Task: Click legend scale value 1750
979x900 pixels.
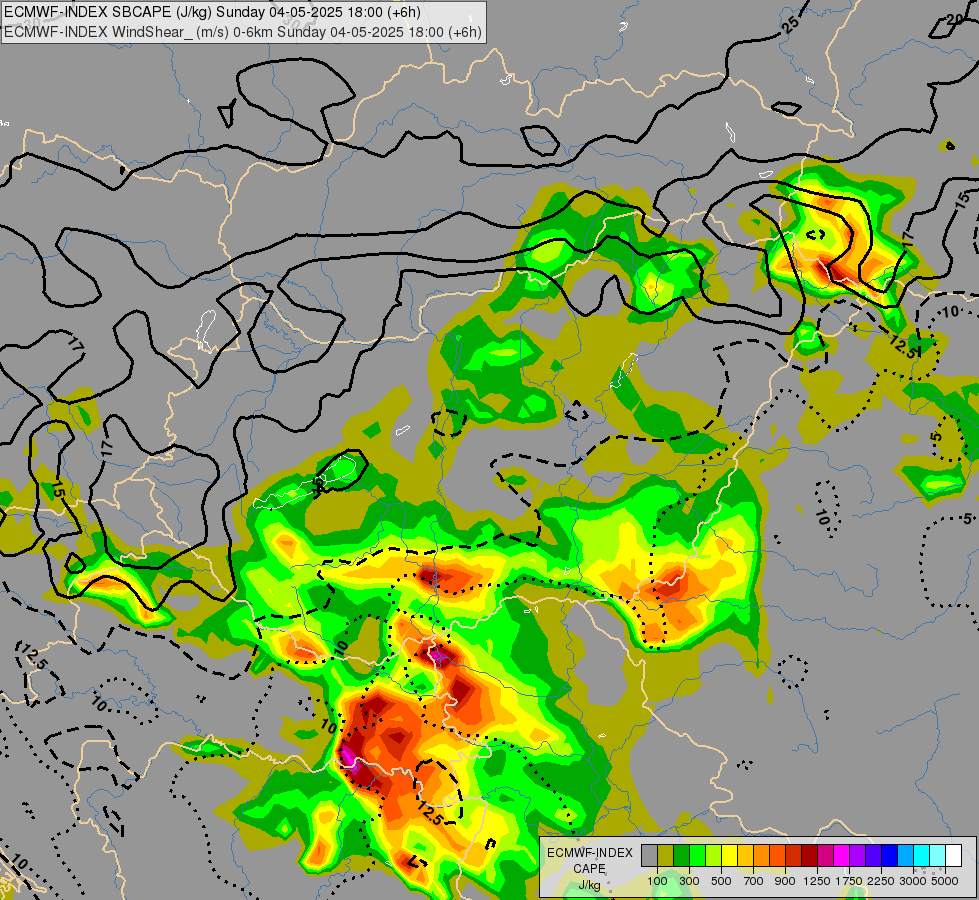Action: (849, 881)
